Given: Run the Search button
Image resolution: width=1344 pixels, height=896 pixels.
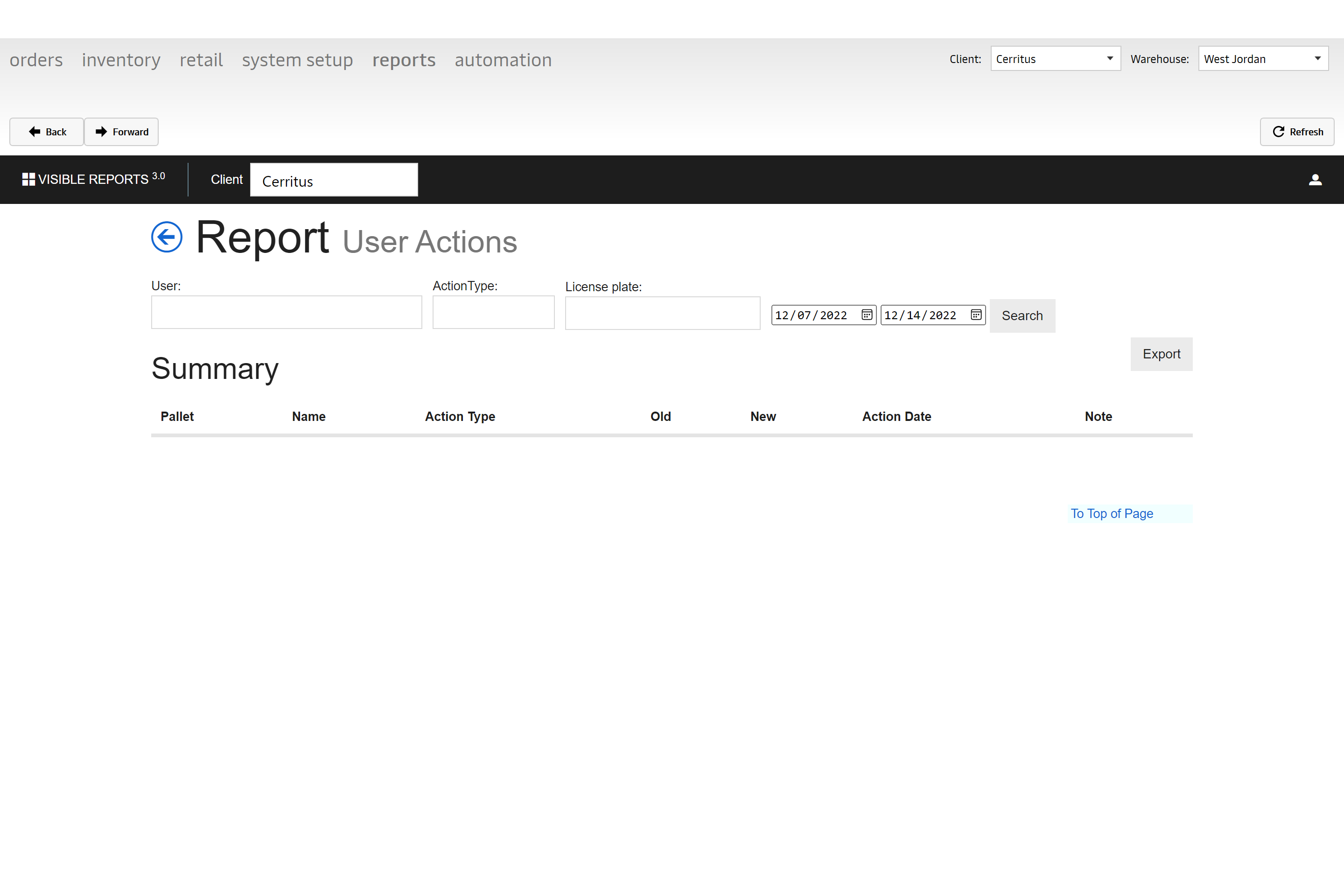Looking at the screenshot, I should click(1022, 316).
